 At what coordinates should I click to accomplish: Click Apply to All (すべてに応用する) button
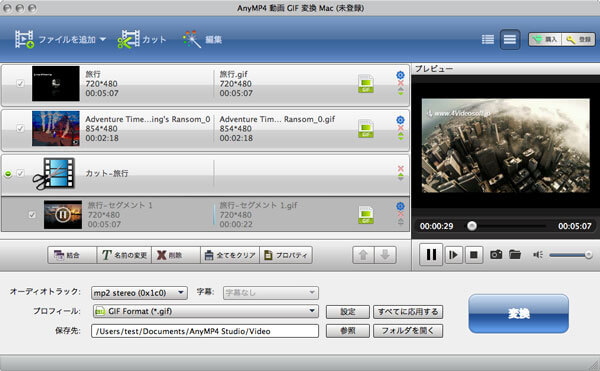408,312
